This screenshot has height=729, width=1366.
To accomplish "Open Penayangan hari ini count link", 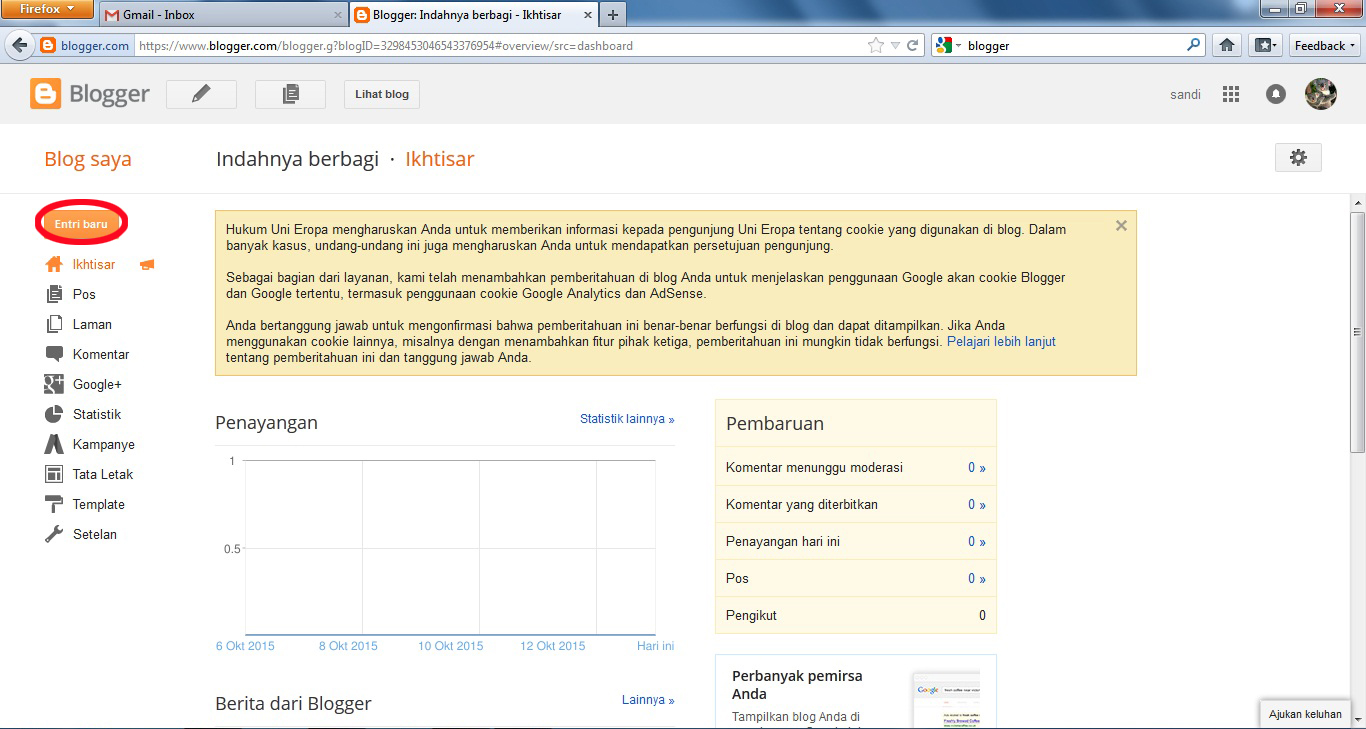I will [977, 541].
